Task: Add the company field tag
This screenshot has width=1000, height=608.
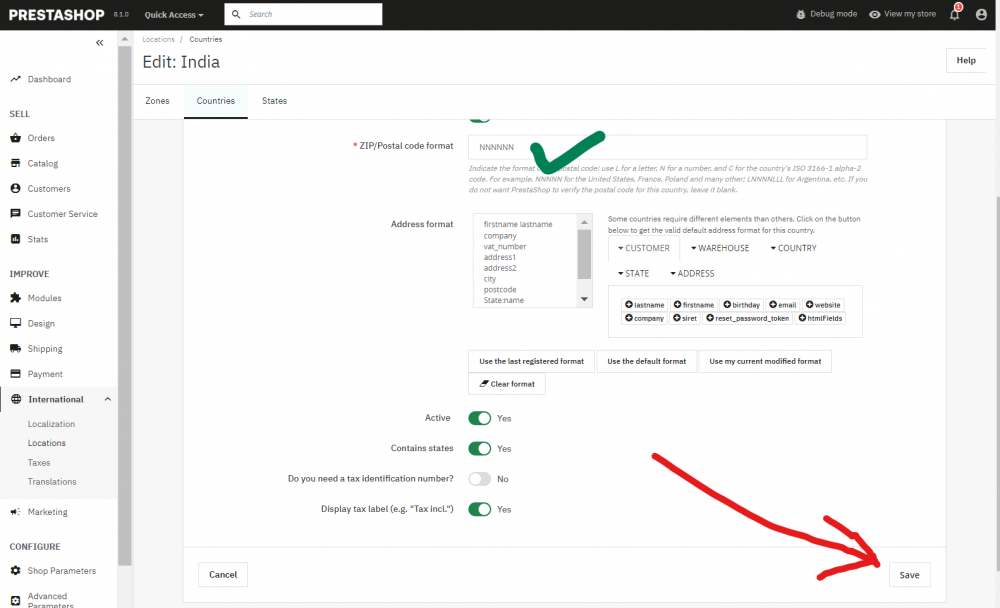Action: [x=644, y=318]
